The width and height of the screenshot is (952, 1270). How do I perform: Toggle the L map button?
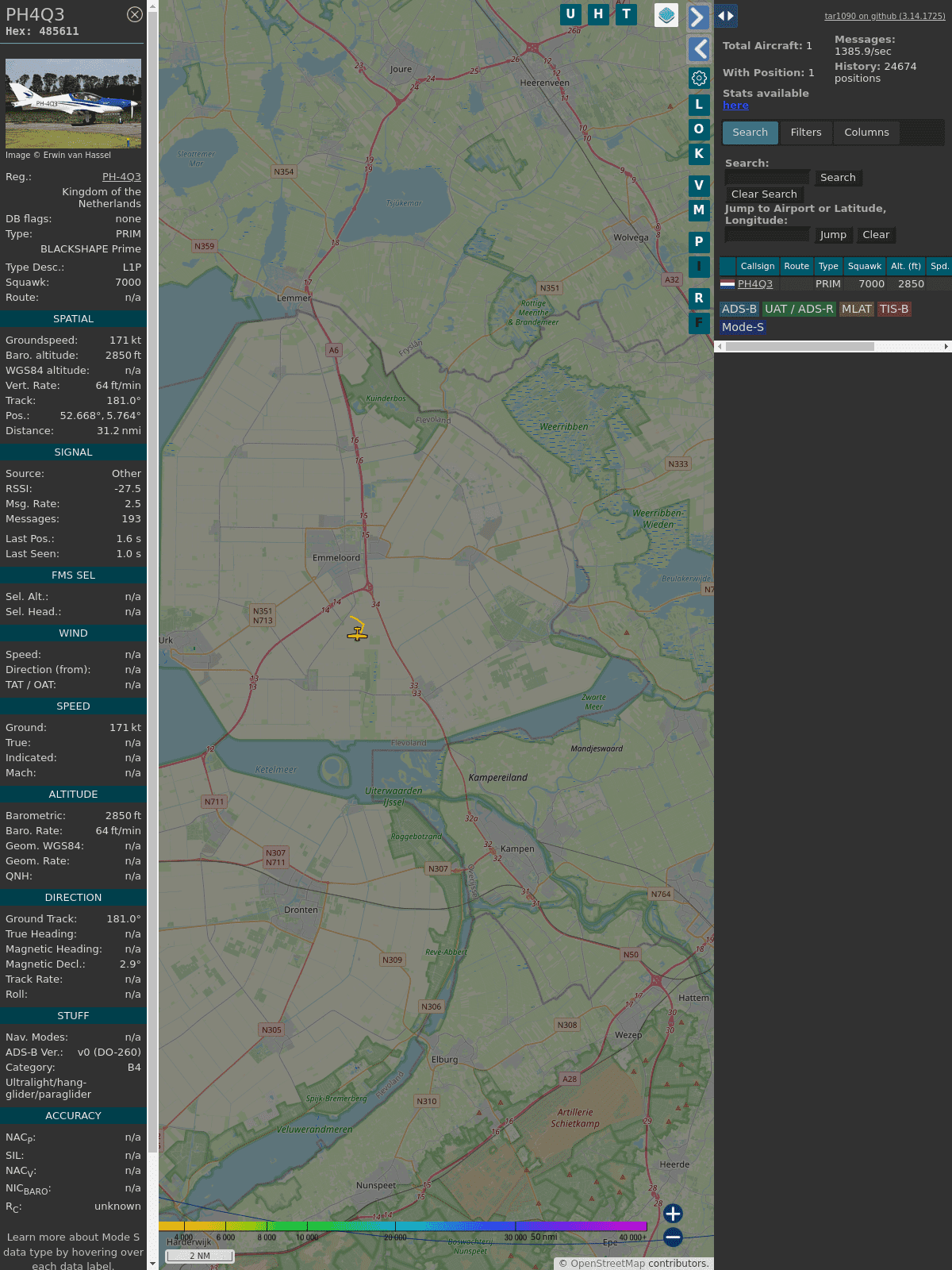[699, 105]
